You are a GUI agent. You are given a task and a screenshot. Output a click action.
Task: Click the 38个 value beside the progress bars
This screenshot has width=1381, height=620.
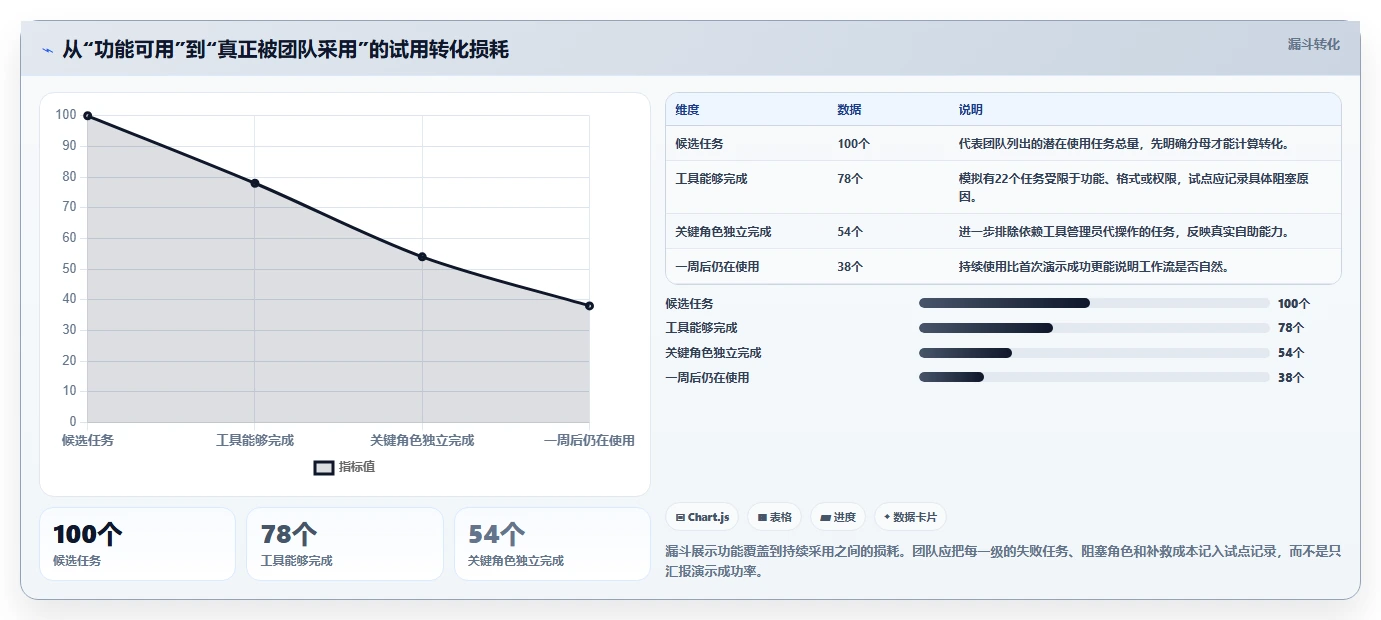[1291, 378]
